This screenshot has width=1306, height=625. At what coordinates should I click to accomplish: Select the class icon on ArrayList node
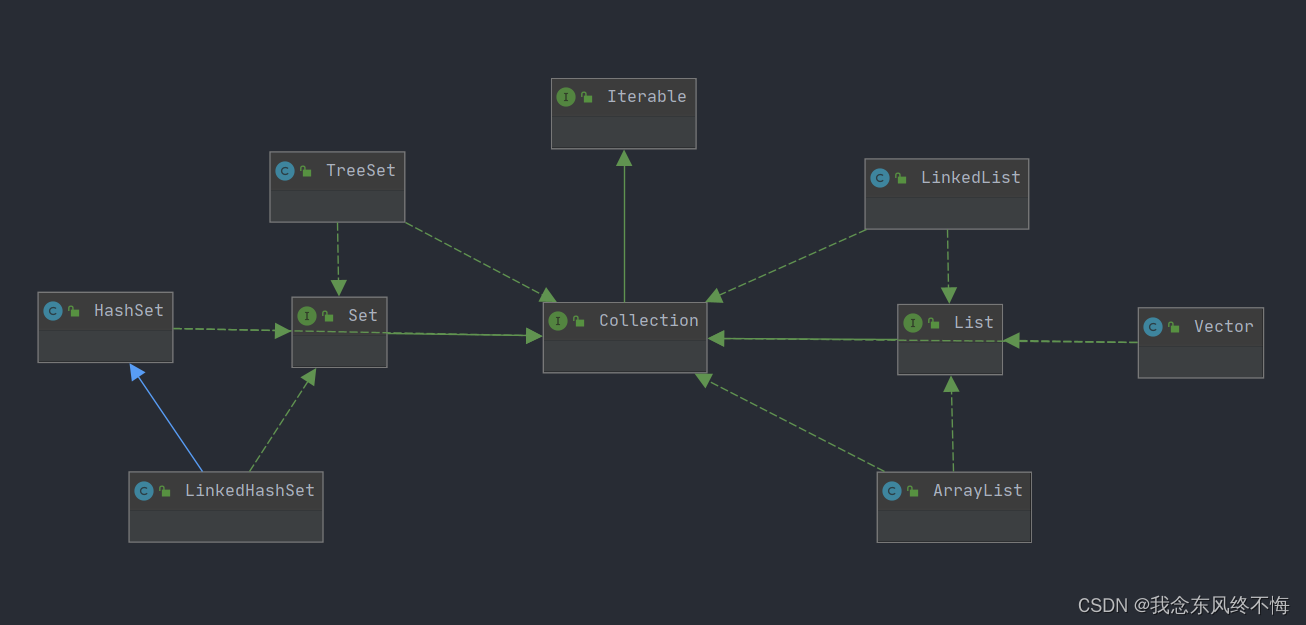point(891,490)
